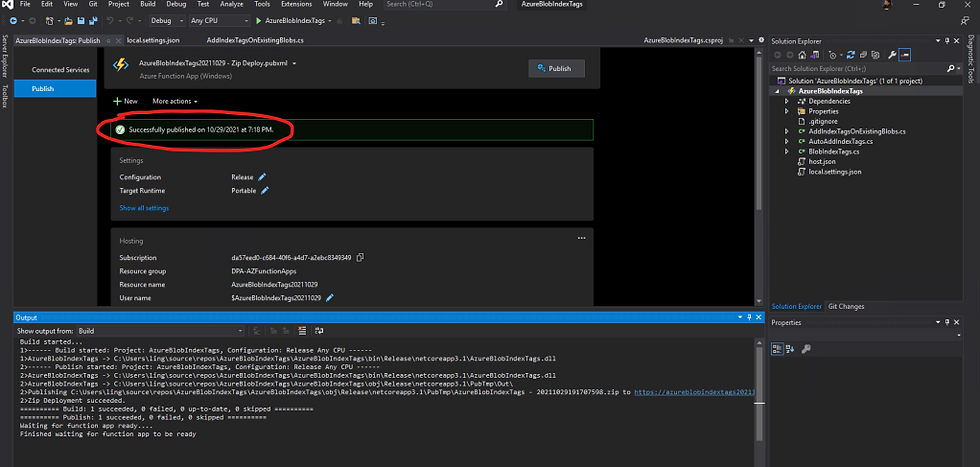This screenshot has height=467, width=980.
Task: Switch to the local.settings.json tab
Action: (152, 40)
